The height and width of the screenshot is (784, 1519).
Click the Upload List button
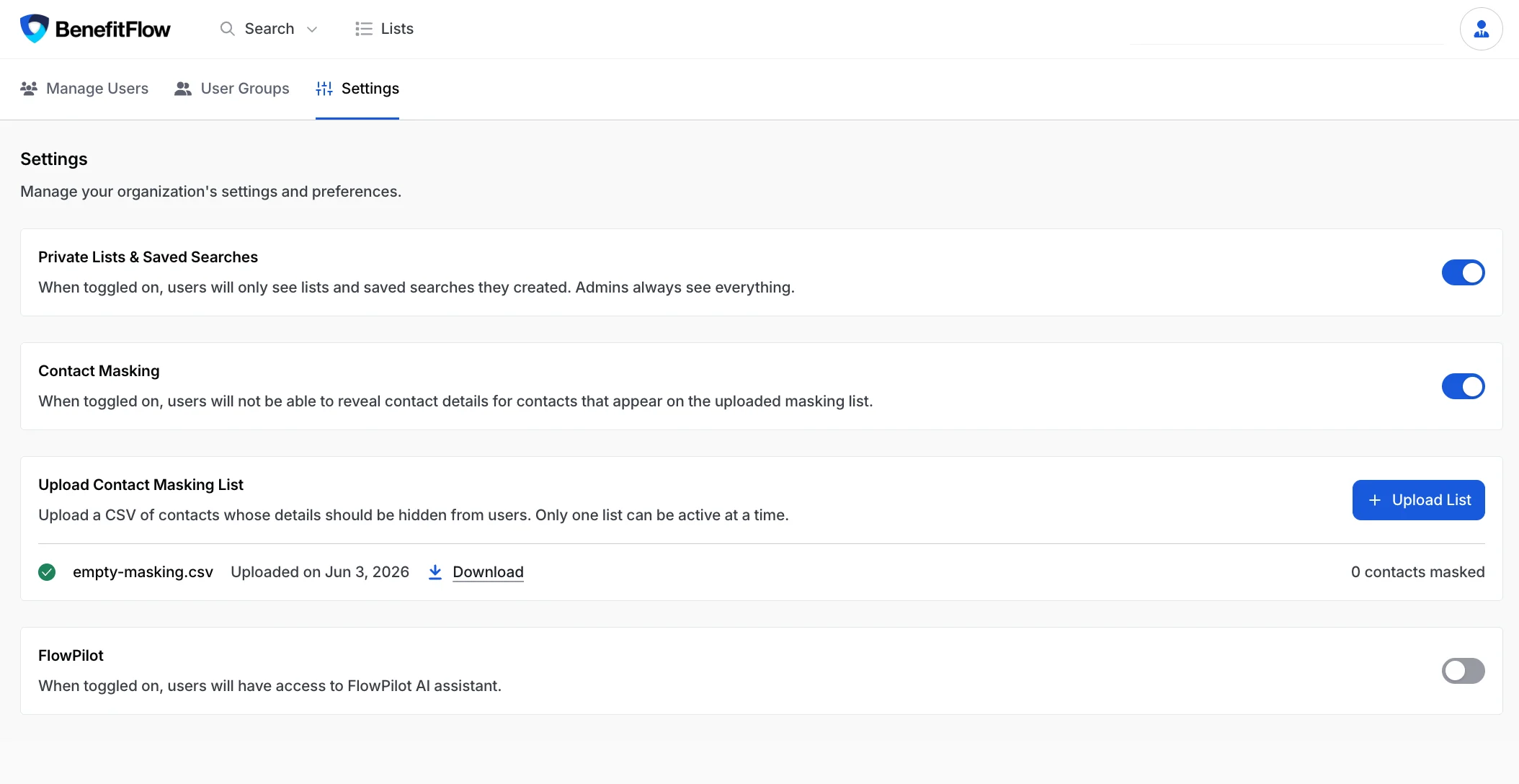pyautogui.click(x=1418, y=500)
